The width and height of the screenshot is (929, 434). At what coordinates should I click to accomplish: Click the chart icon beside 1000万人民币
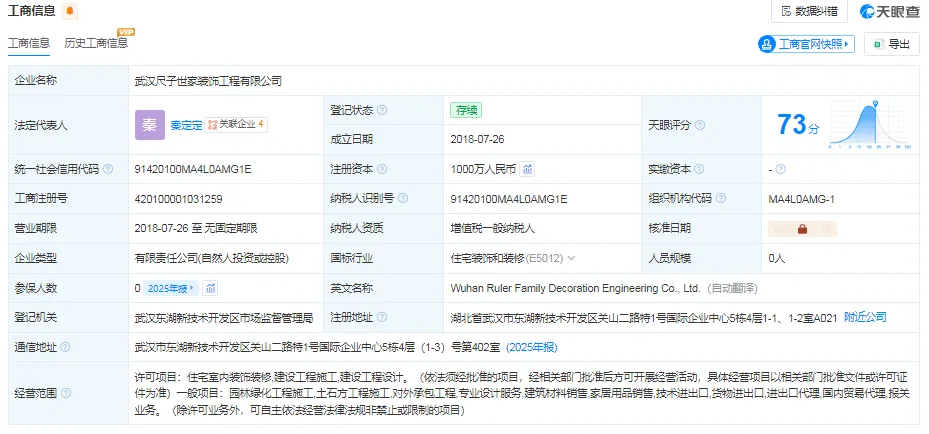[527, 169]
